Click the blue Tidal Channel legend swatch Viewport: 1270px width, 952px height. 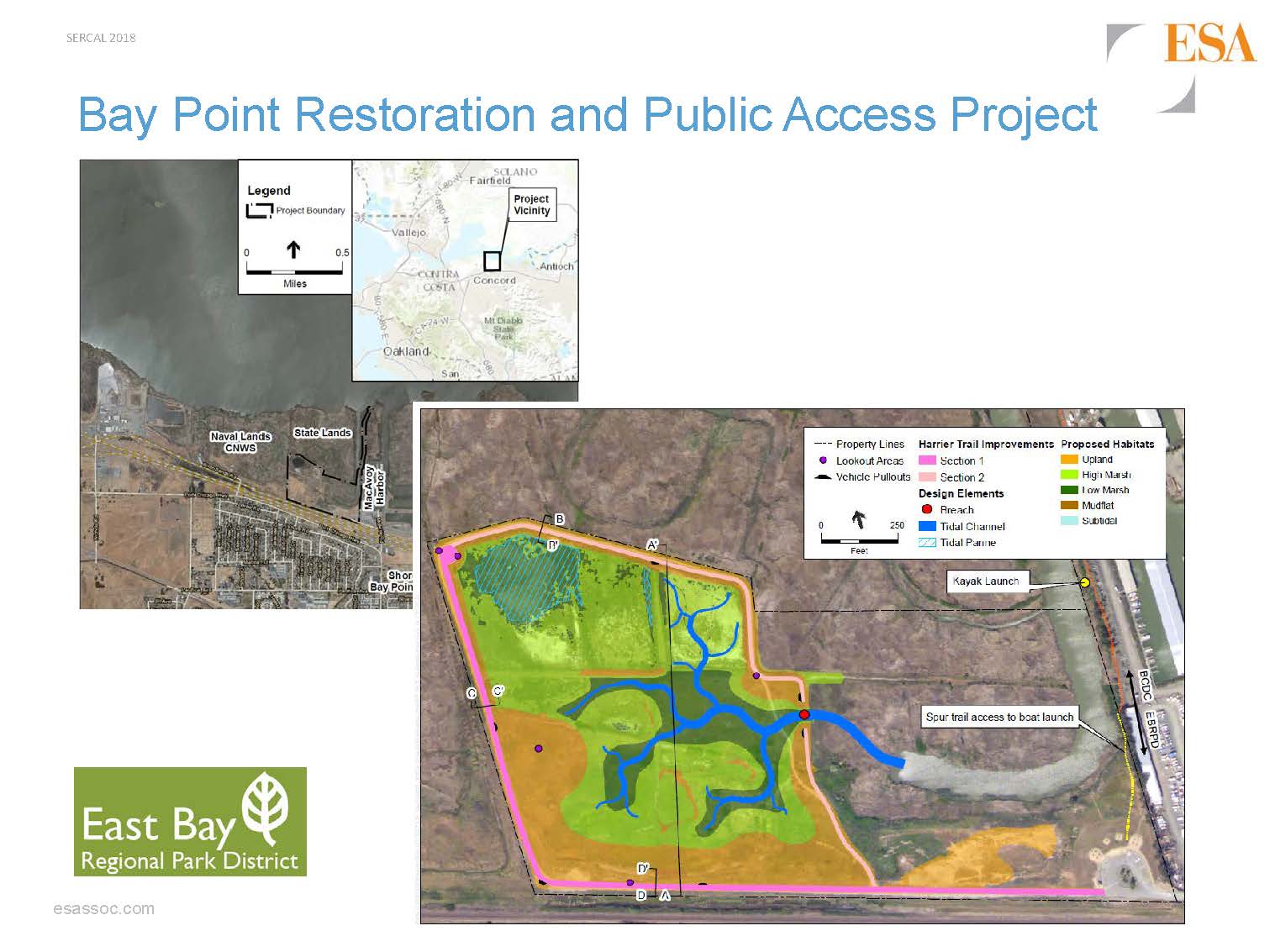tap(927, 526)
